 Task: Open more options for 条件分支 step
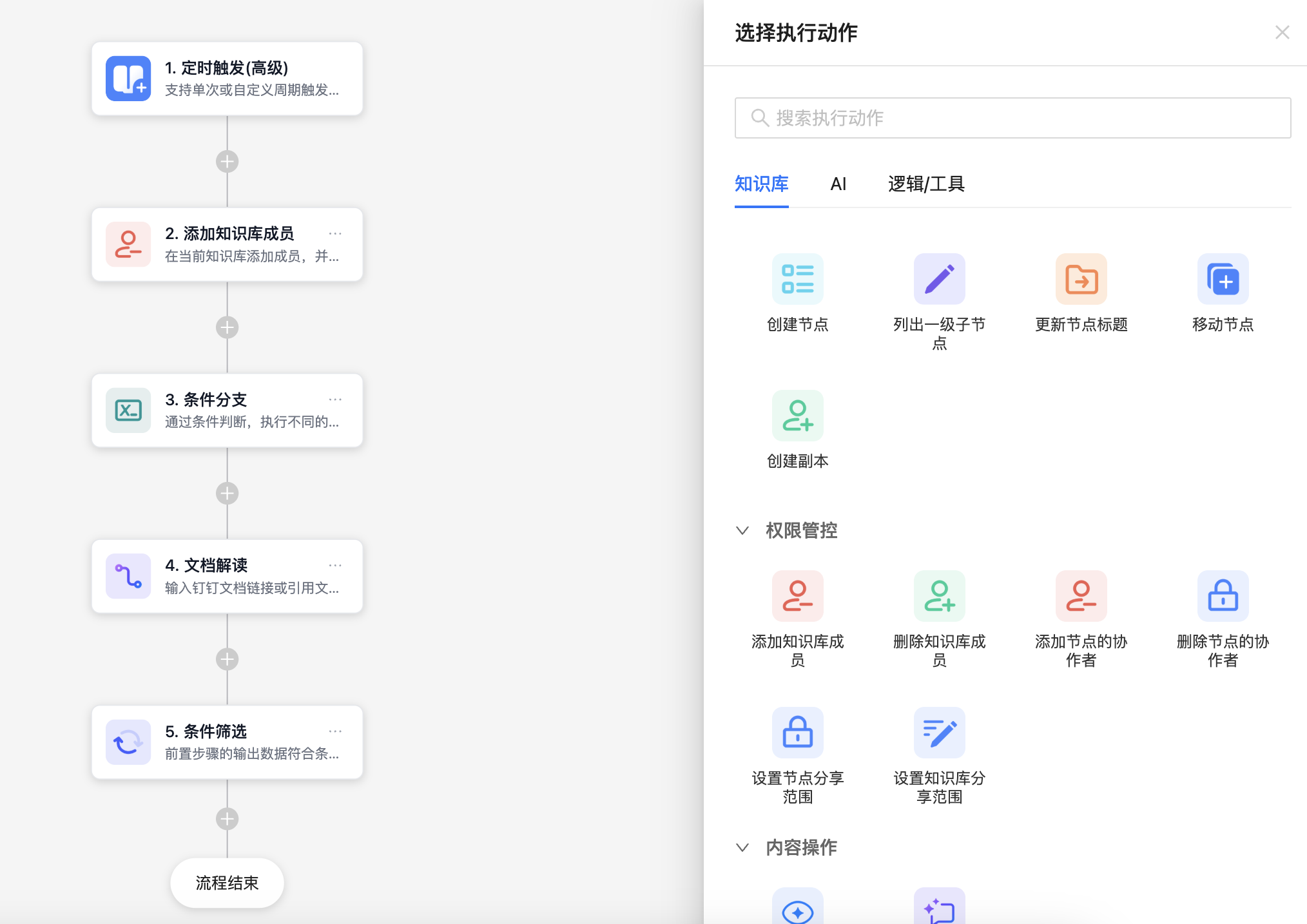[x=335, y=399]
